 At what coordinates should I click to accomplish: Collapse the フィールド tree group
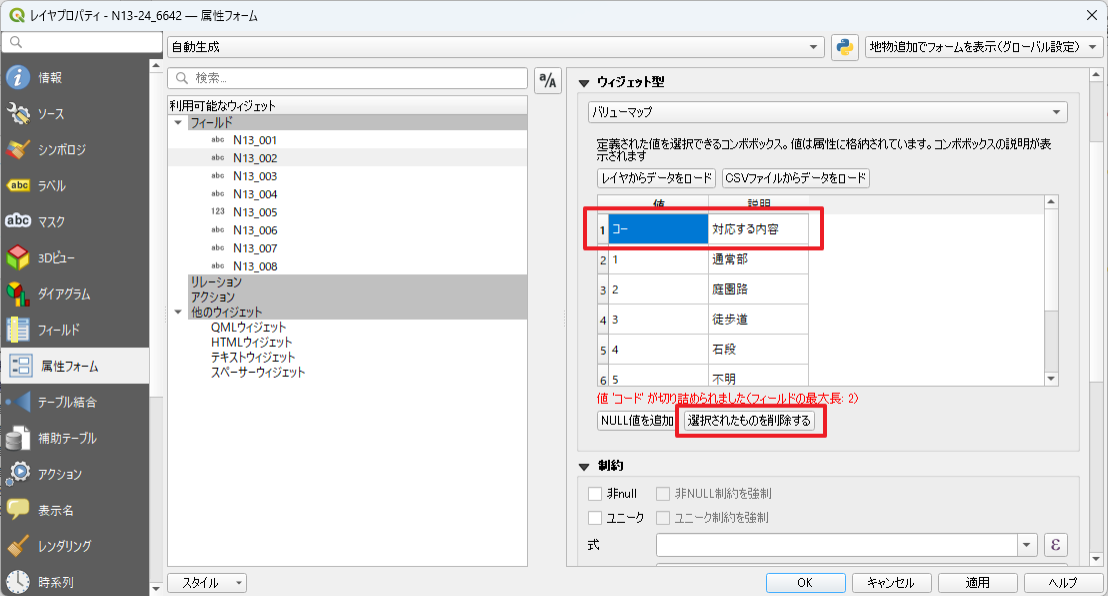point(179,122)
